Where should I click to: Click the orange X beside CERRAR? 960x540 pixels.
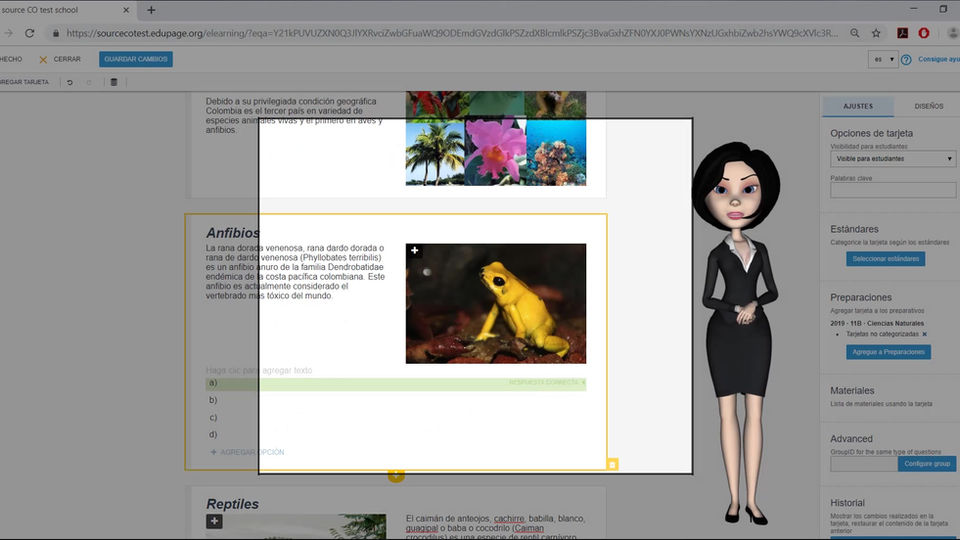coord(43,59)
